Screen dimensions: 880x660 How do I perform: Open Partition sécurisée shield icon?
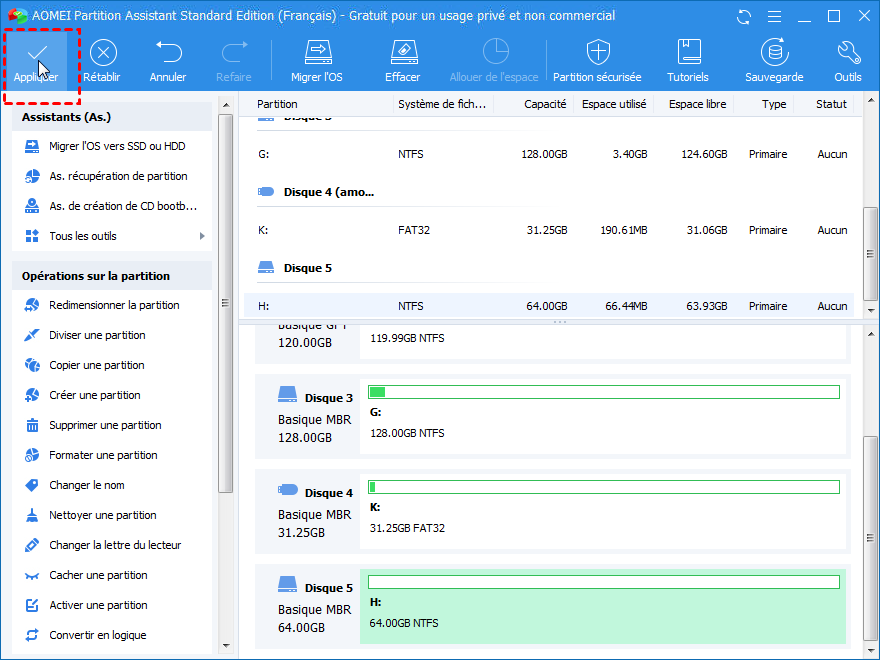[x=598, y=52]
